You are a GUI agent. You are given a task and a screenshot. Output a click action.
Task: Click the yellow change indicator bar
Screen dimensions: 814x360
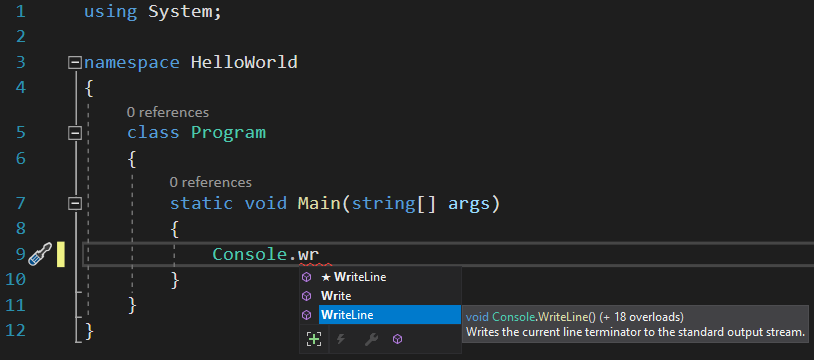[x=60, y=255]
